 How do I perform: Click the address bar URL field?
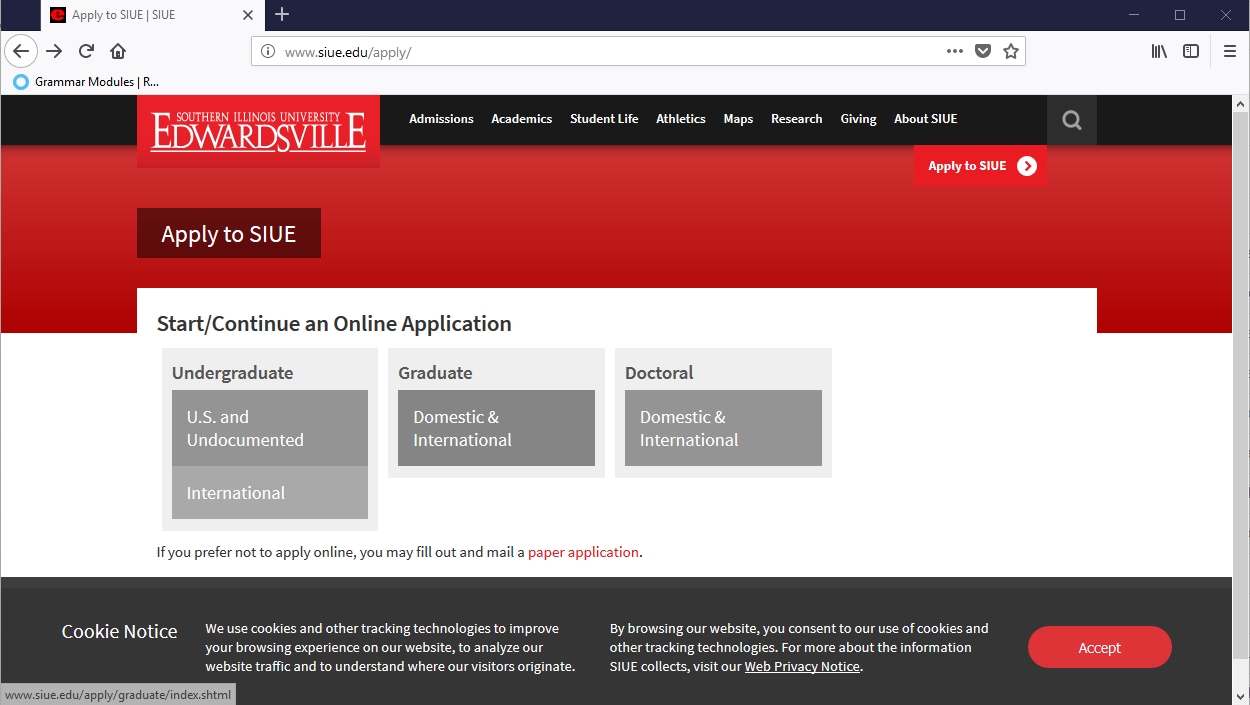600,52
